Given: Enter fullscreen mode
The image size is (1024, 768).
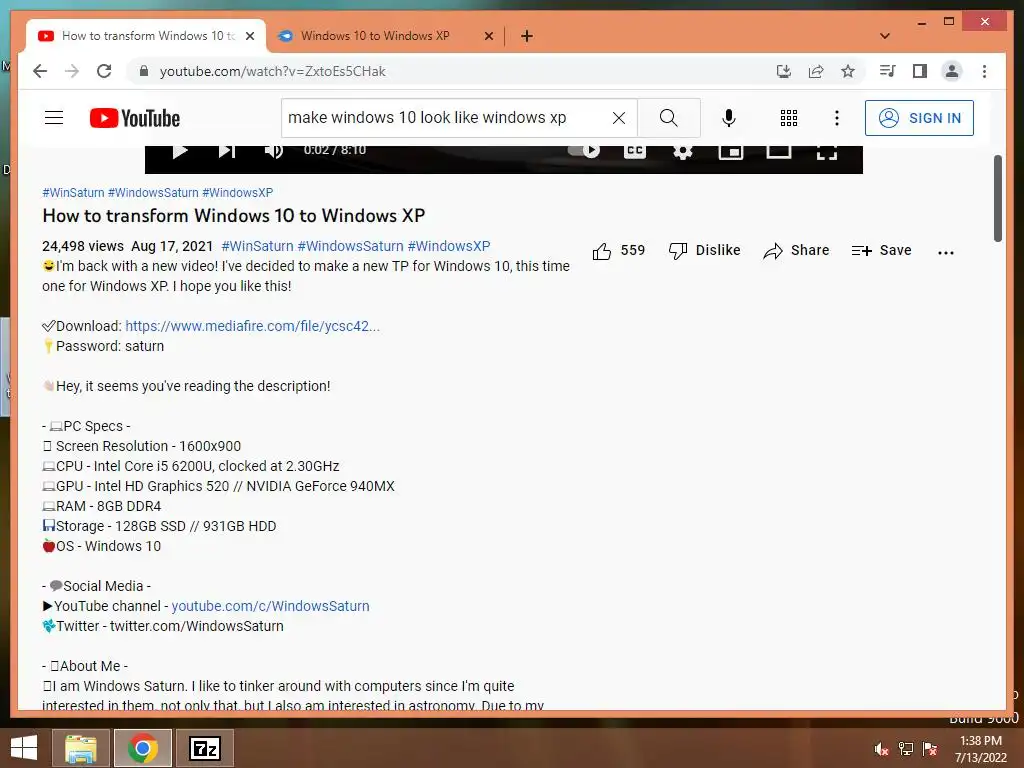Looking at the screenshot, I should pyautogui.click(x=827, y=152).
